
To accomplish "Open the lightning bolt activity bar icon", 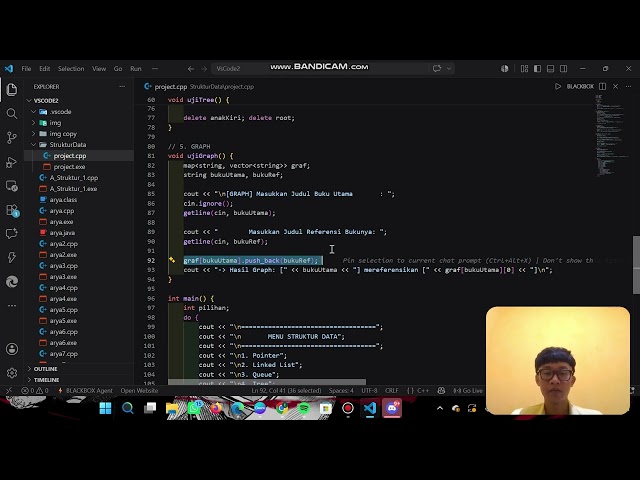I will coord(12,258).
